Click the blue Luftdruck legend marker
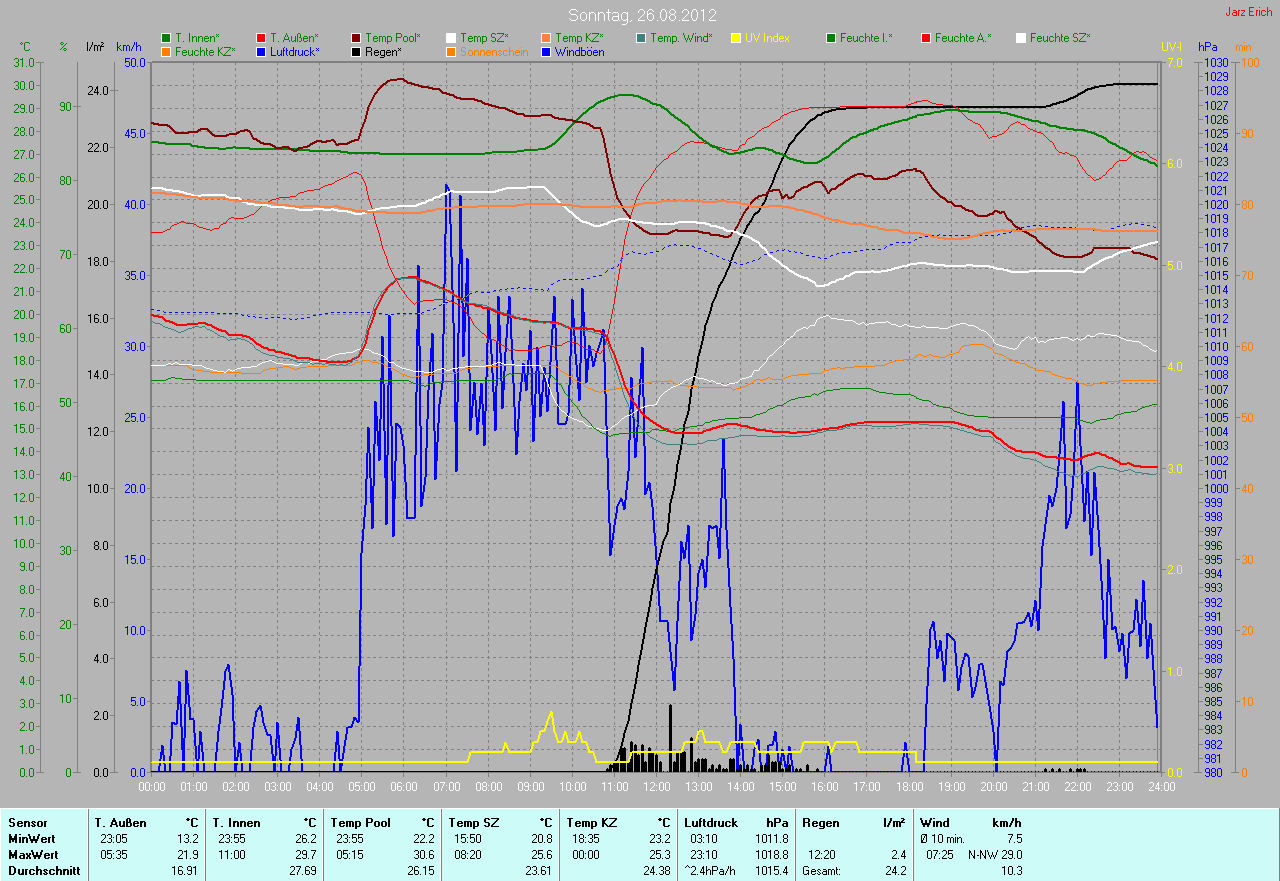The width and height of the screenshot is (1280, 881). [x=261, y=51]
